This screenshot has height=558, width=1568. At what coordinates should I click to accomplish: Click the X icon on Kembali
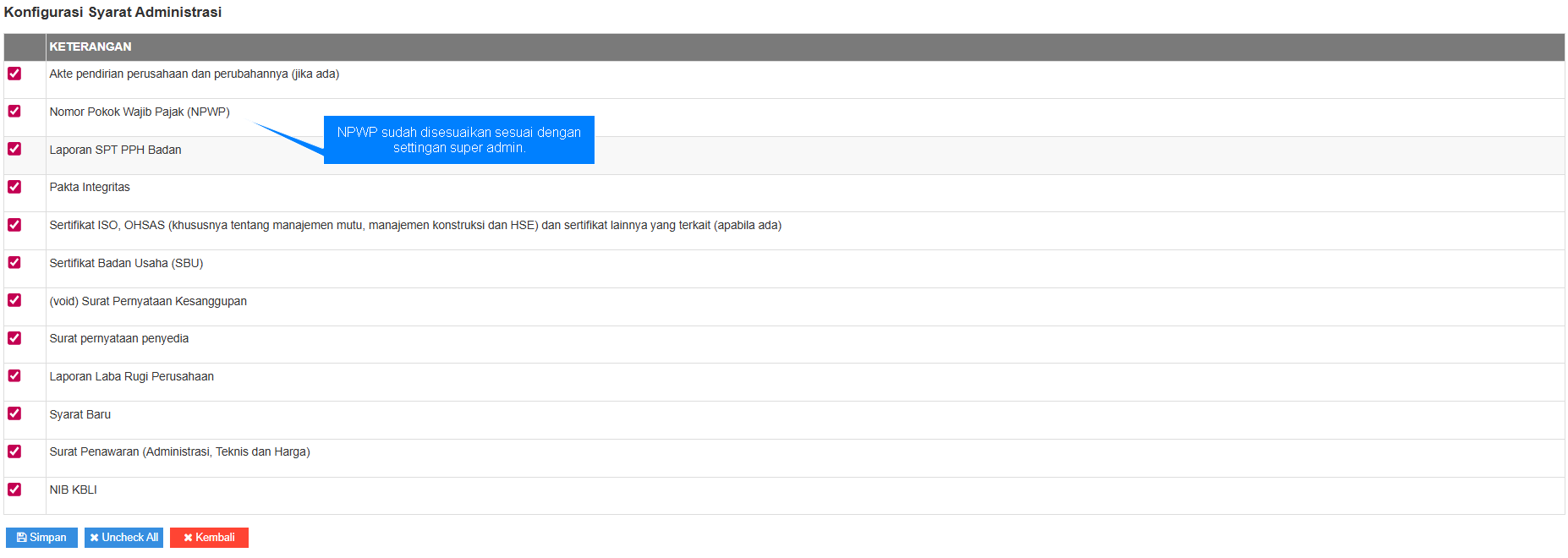[188, 538]
